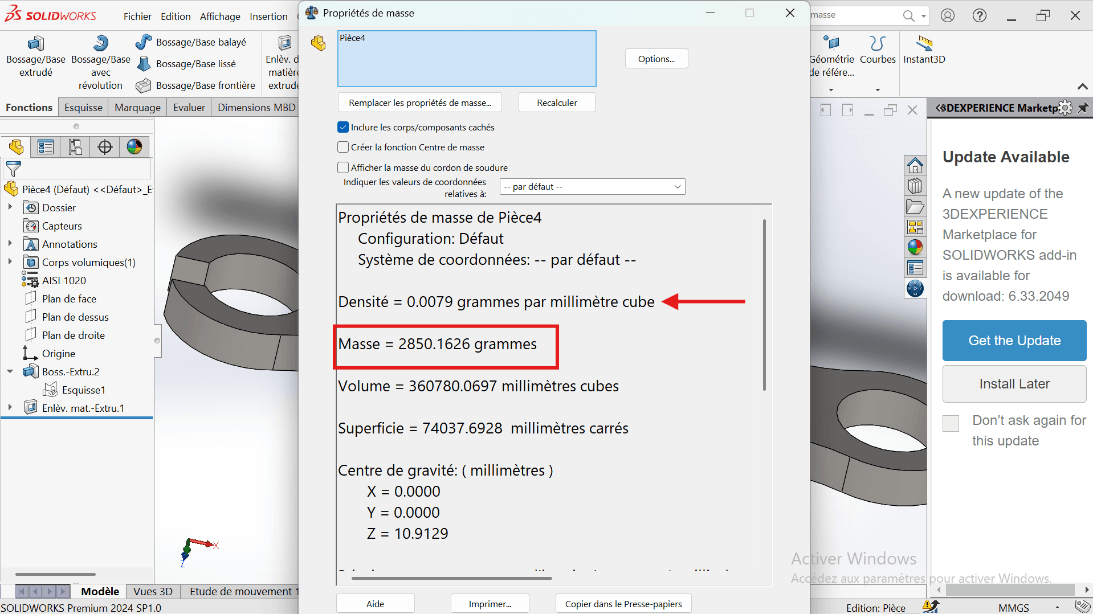Uncheck Inclure les corps/composants cachés

343,128
